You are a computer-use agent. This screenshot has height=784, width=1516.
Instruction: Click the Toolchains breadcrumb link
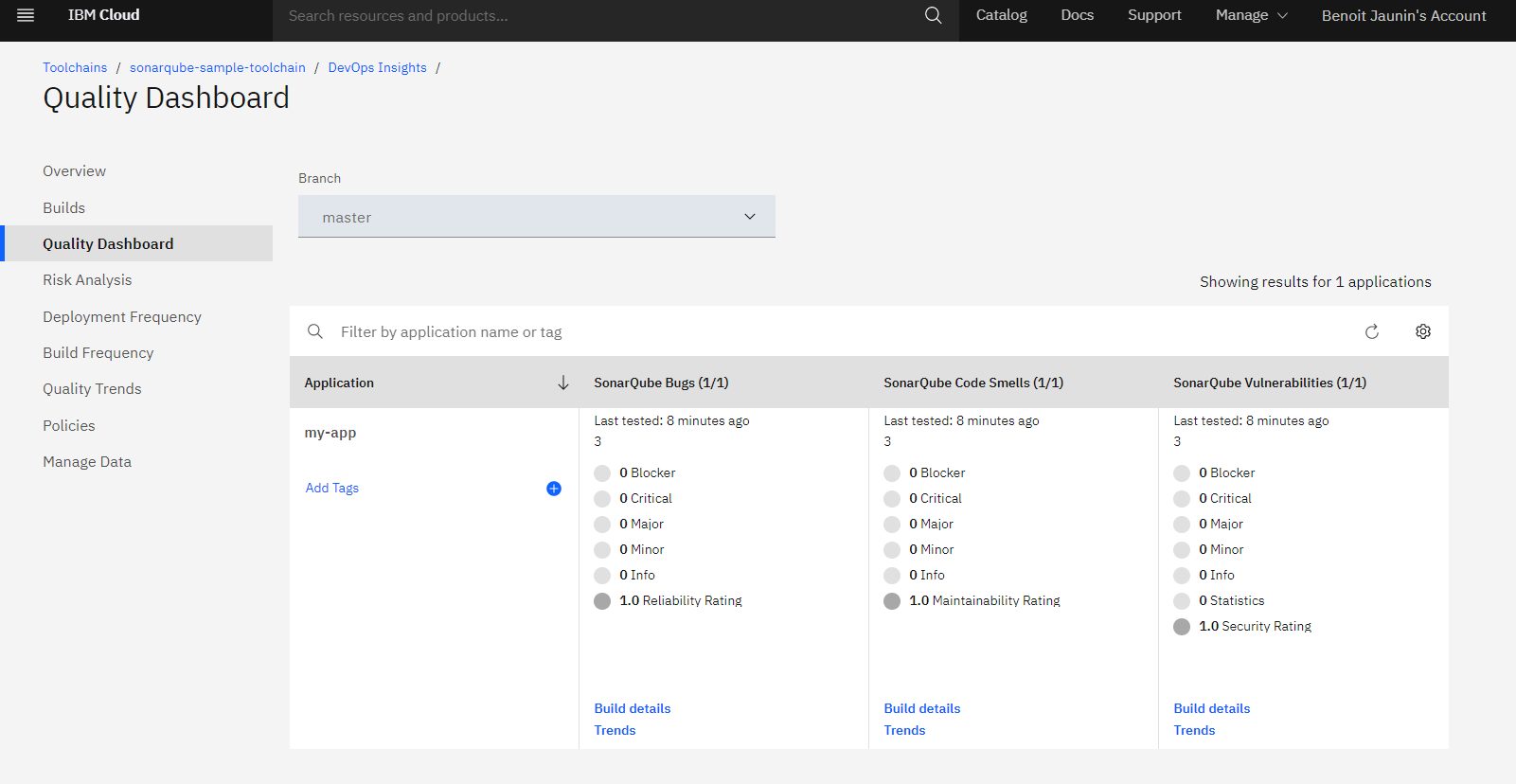[x=75, y=68]
